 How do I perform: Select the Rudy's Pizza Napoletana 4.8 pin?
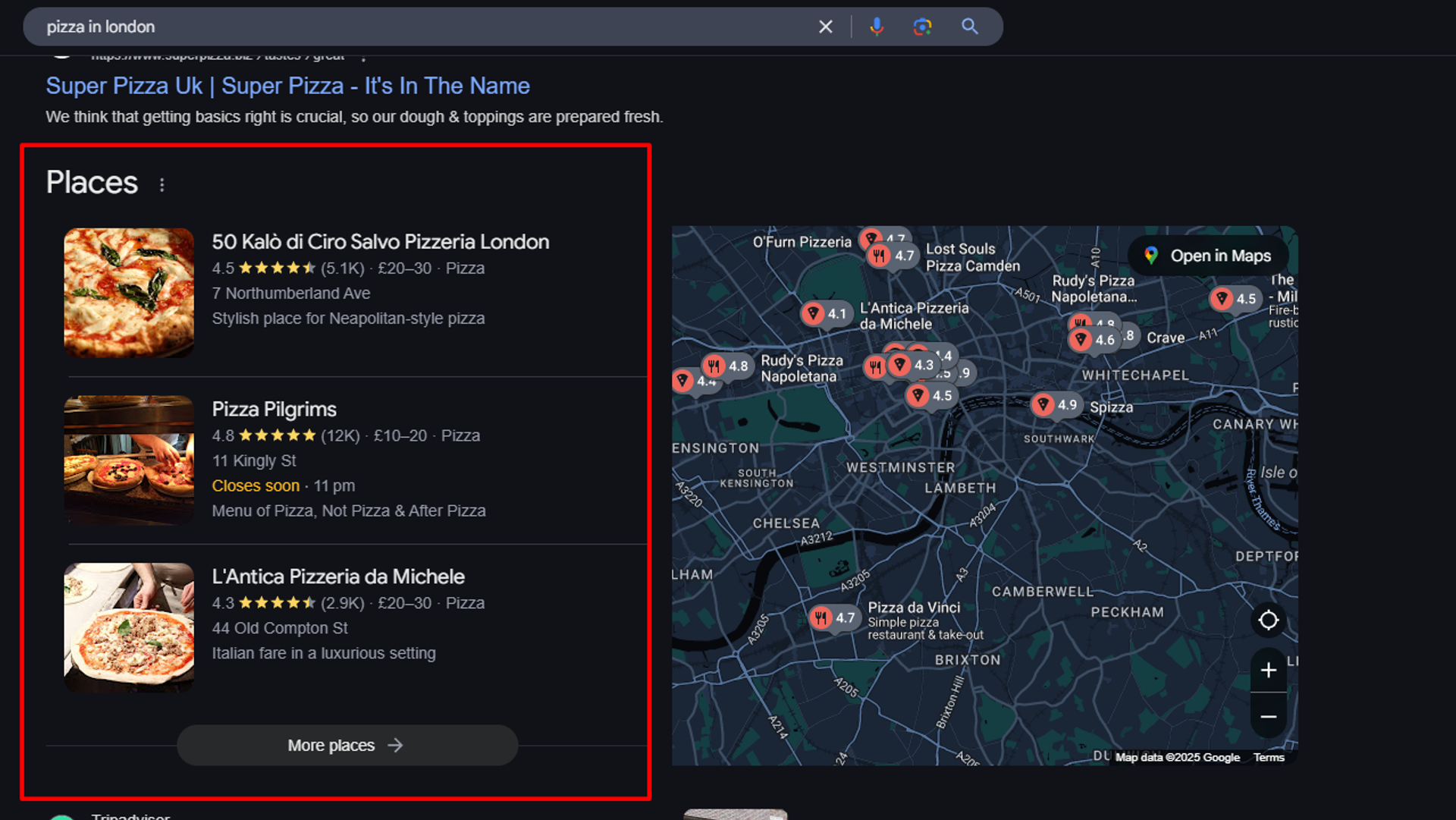(726, 366)
